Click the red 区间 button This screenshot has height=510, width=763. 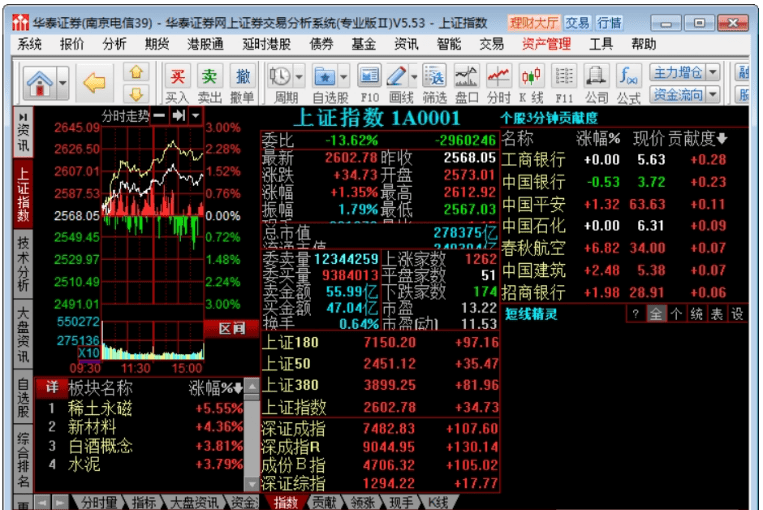point(231,328)
